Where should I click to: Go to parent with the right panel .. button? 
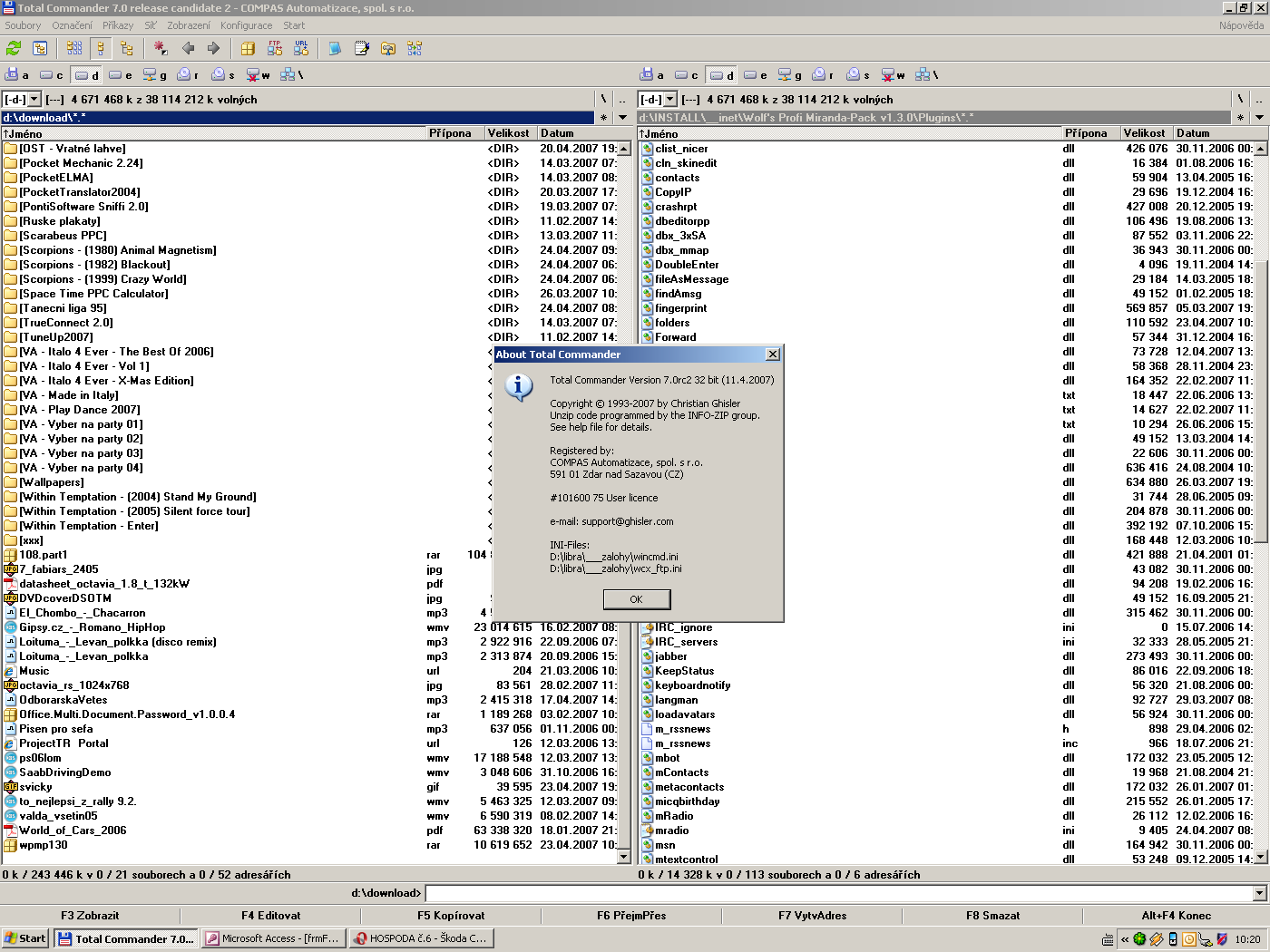point(1259,99)
